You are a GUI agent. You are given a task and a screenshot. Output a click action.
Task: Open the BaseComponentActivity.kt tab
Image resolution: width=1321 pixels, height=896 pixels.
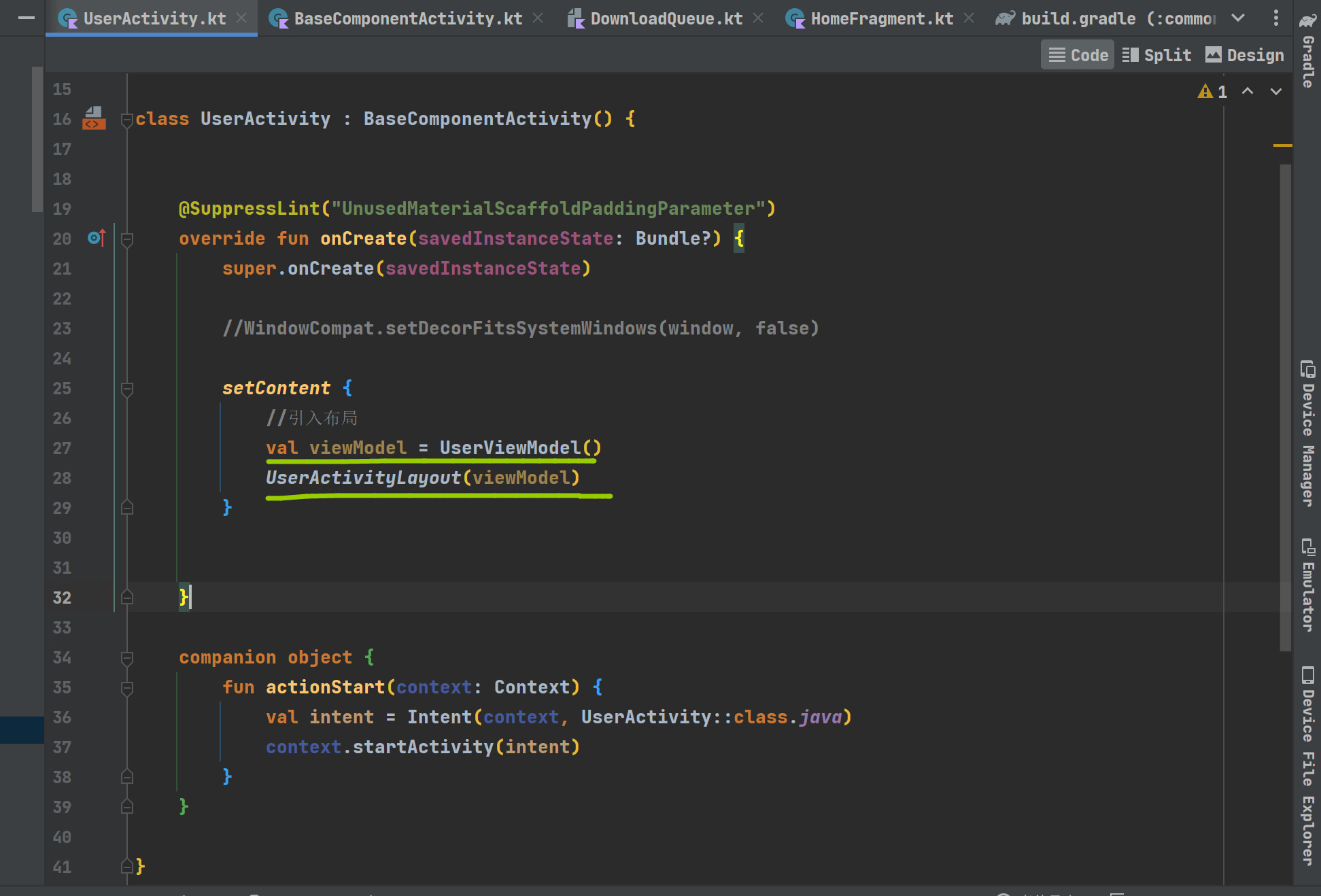pos(408,18)
